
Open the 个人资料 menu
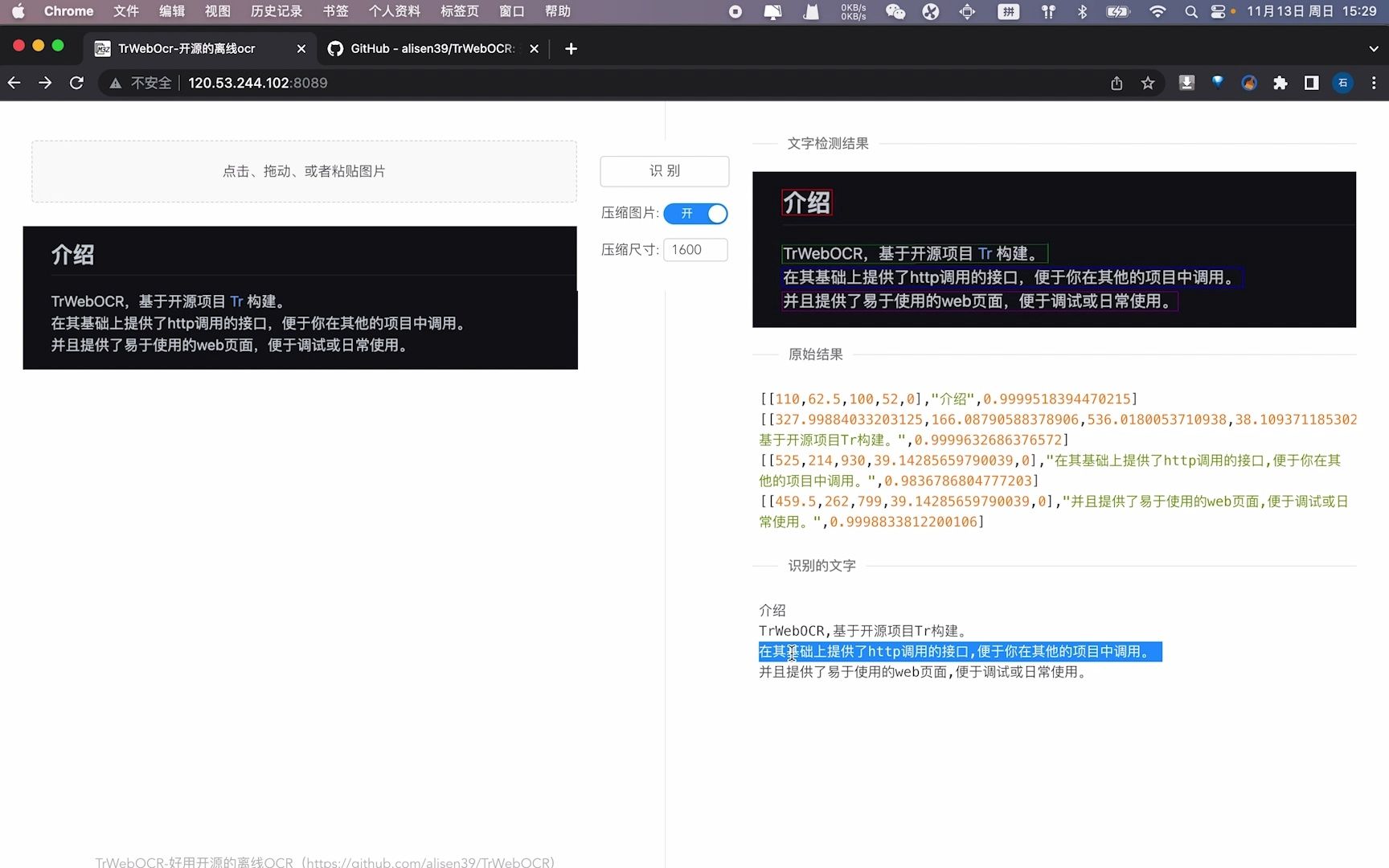click(x=394, y=11)
